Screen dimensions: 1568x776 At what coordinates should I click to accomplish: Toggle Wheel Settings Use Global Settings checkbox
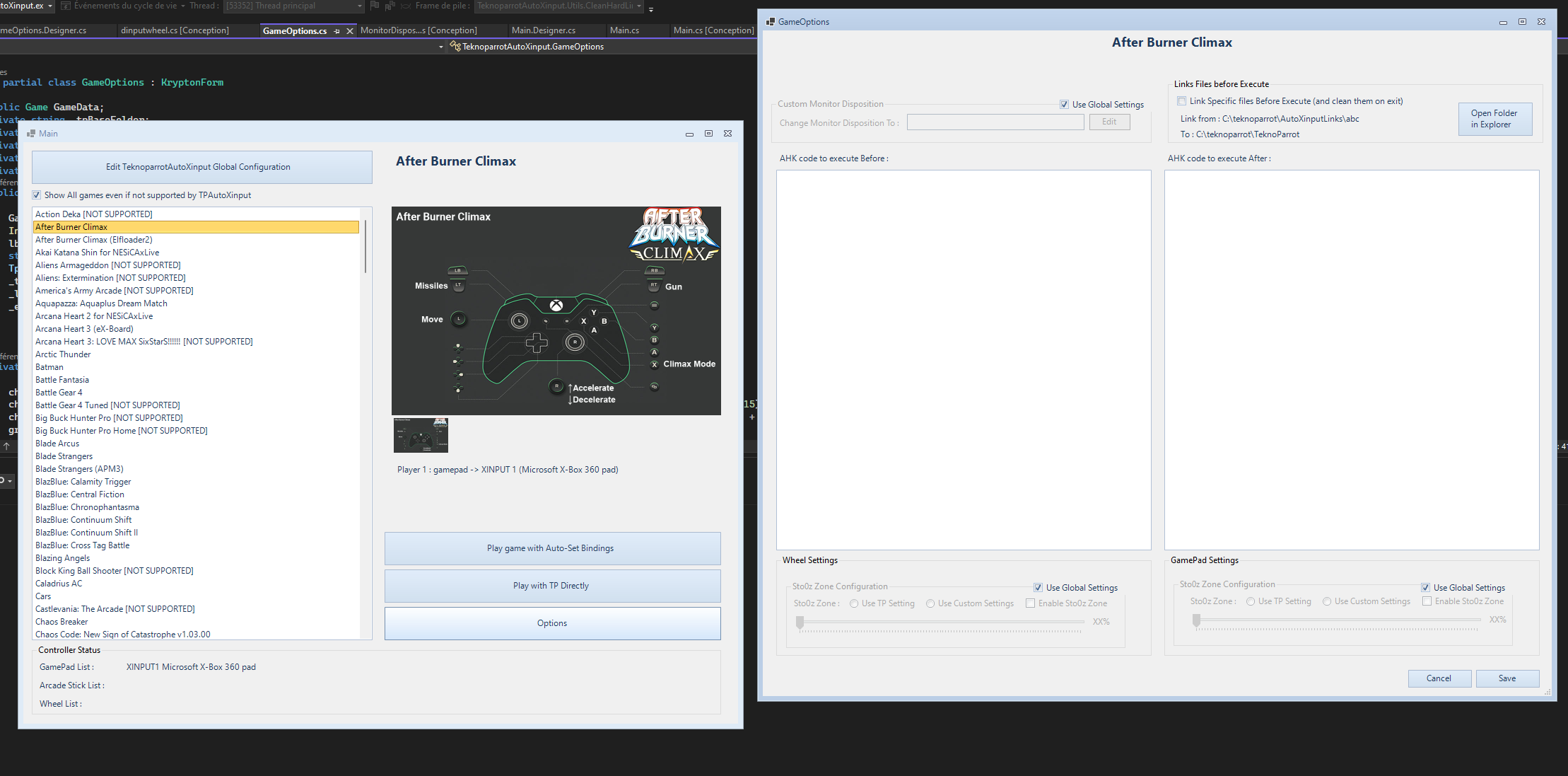tap(1038, 588)
